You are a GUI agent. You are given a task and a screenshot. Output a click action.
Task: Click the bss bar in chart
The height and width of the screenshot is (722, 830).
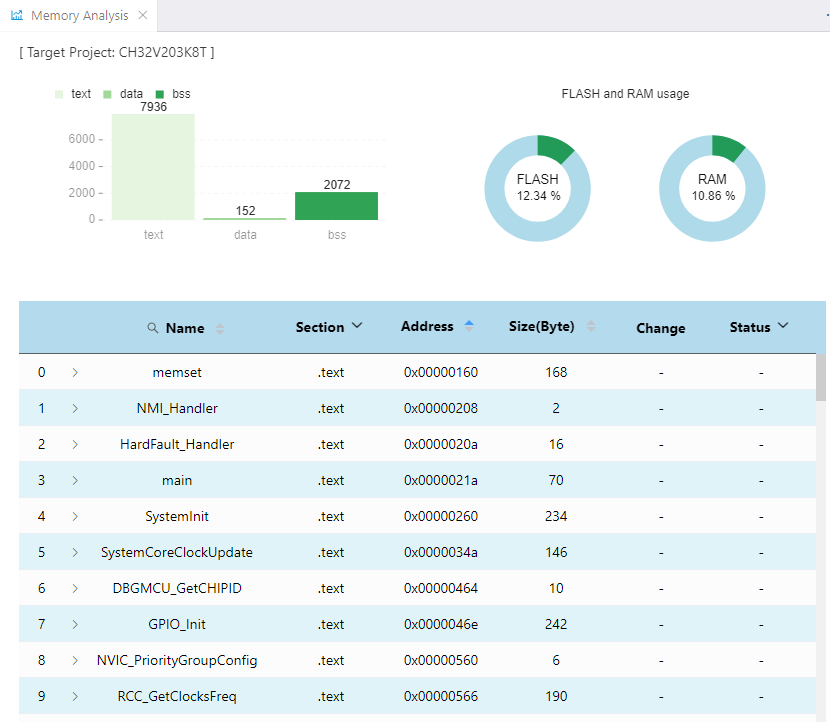pos(337,206)
